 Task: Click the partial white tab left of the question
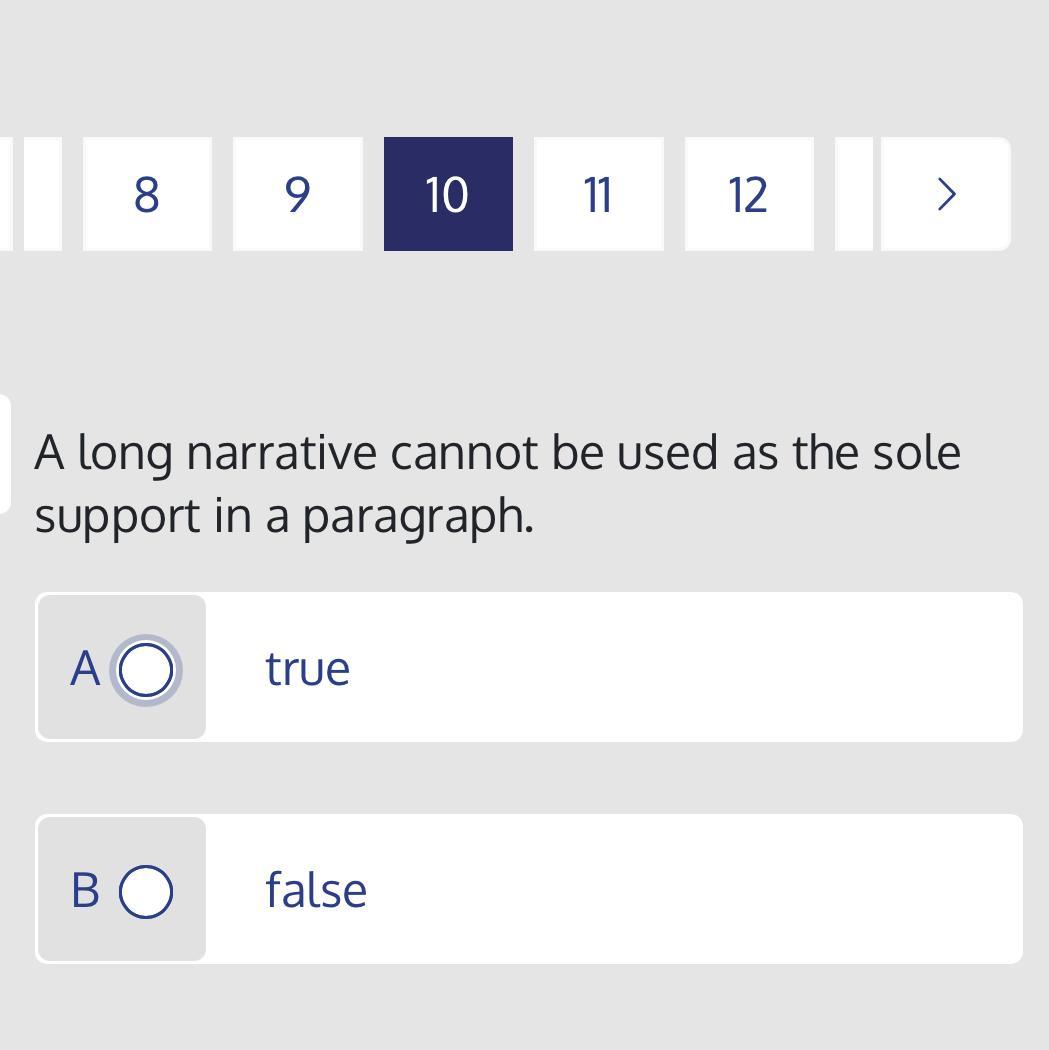tap(4, 452)
